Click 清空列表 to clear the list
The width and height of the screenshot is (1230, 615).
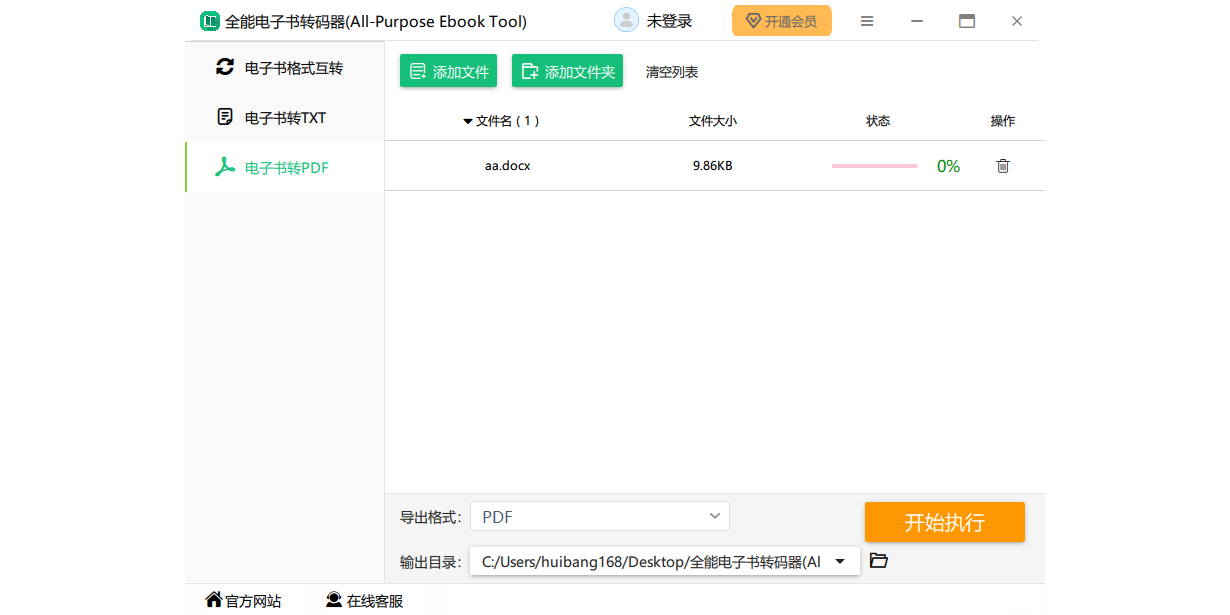click(x=671, y=71)
